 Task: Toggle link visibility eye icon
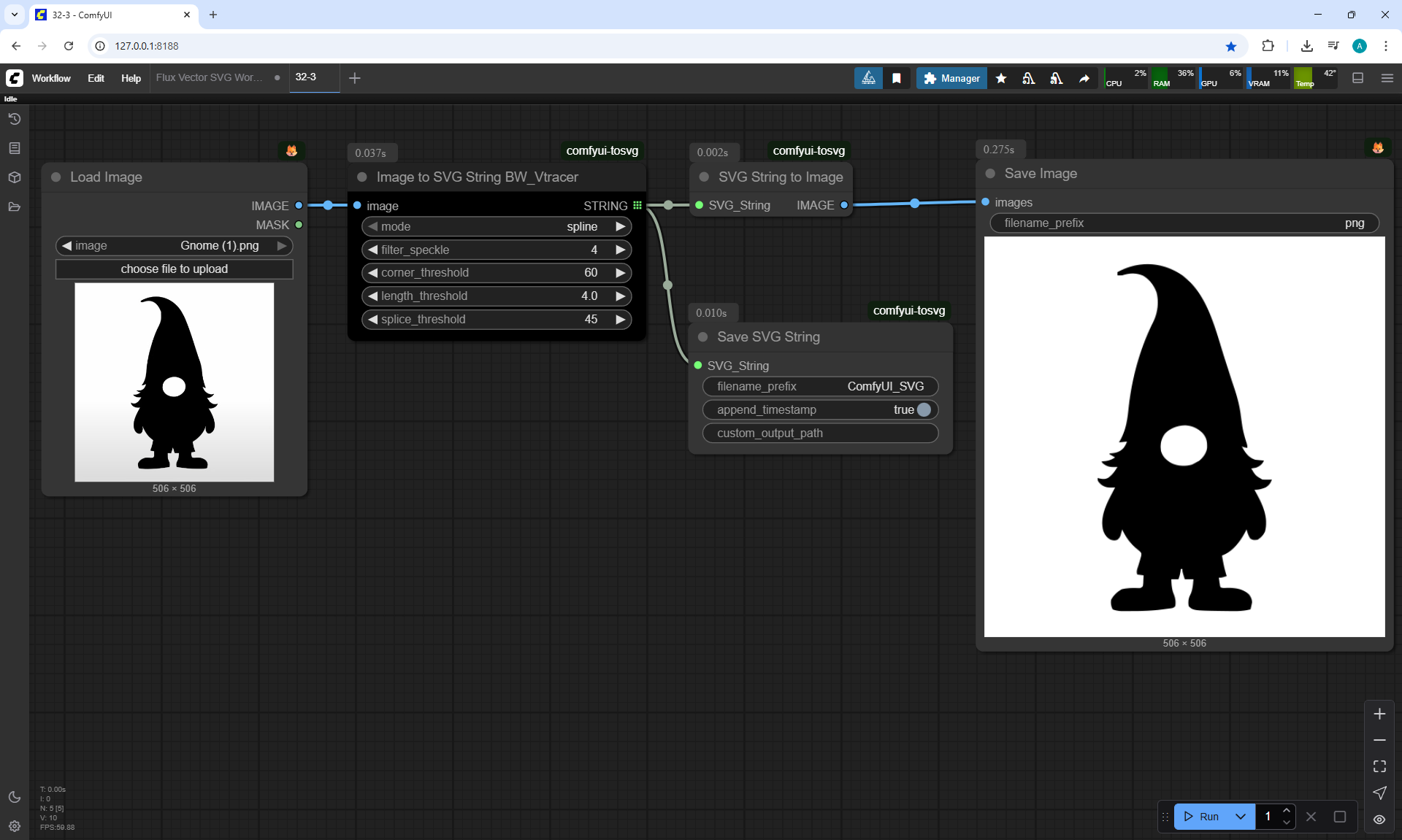coord(1379,819)
